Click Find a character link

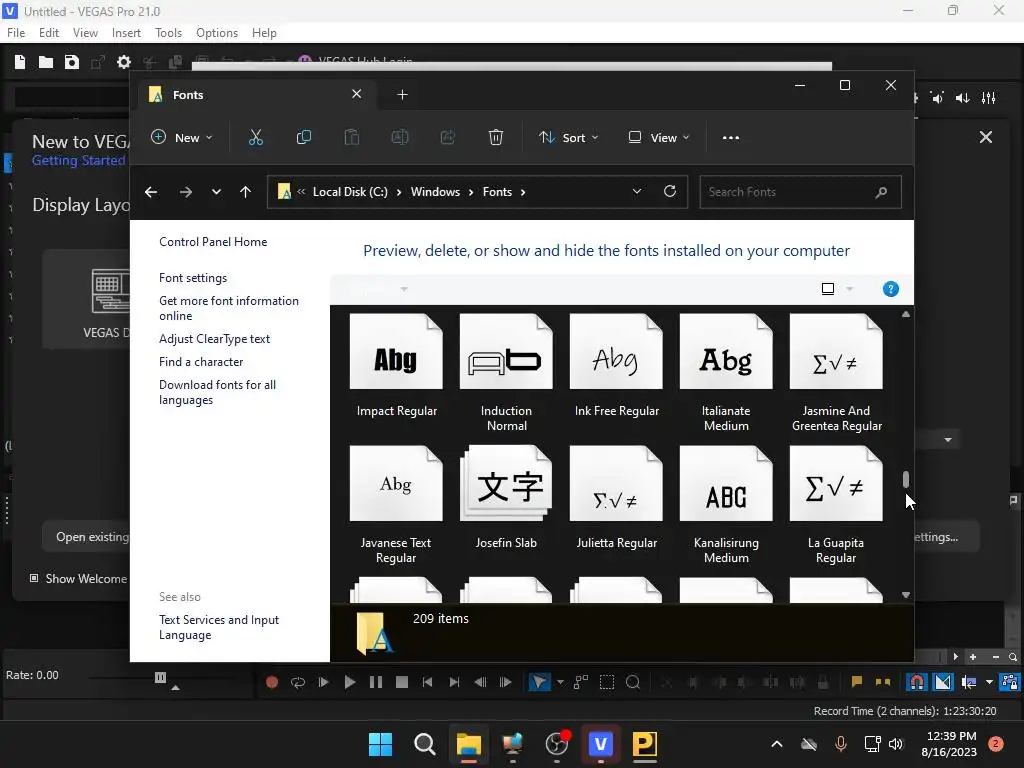(201, 362)
